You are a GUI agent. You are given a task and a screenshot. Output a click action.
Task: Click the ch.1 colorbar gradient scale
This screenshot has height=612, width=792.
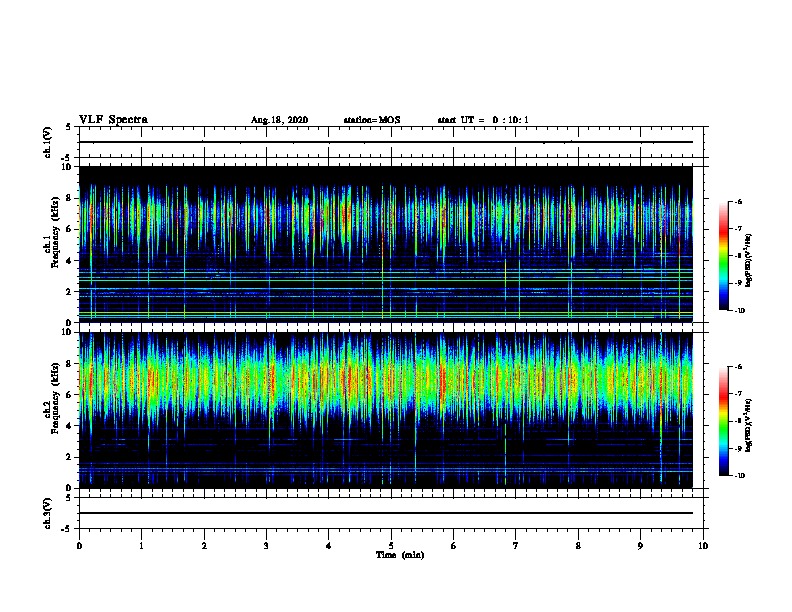click(x=723, y=256)
